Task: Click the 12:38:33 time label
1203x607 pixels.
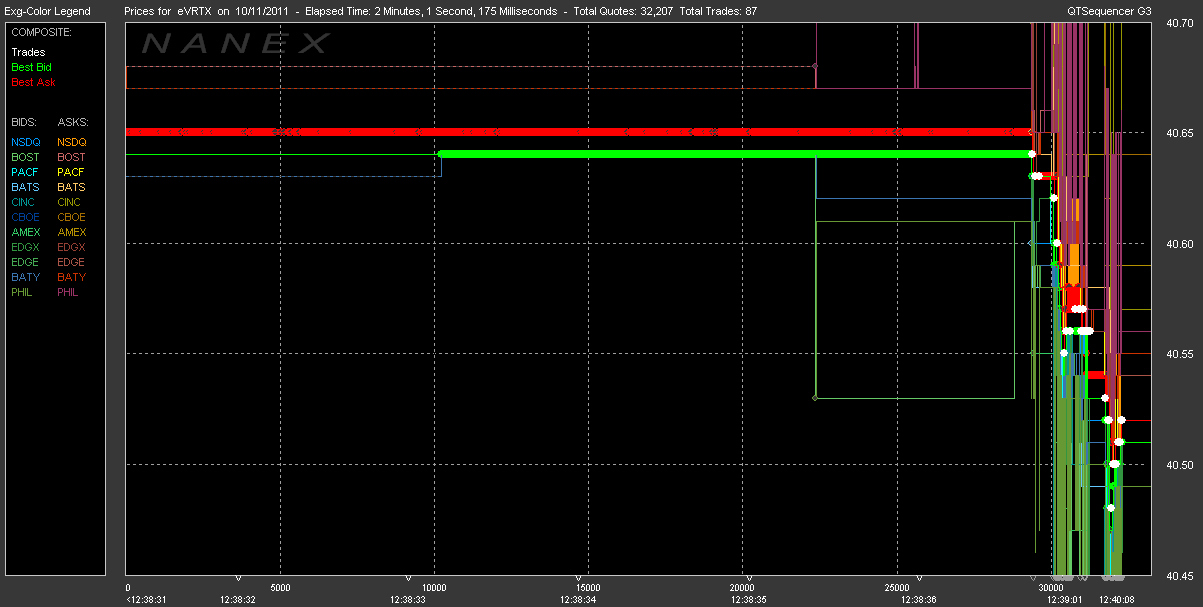Action: [x=408, y=599]
